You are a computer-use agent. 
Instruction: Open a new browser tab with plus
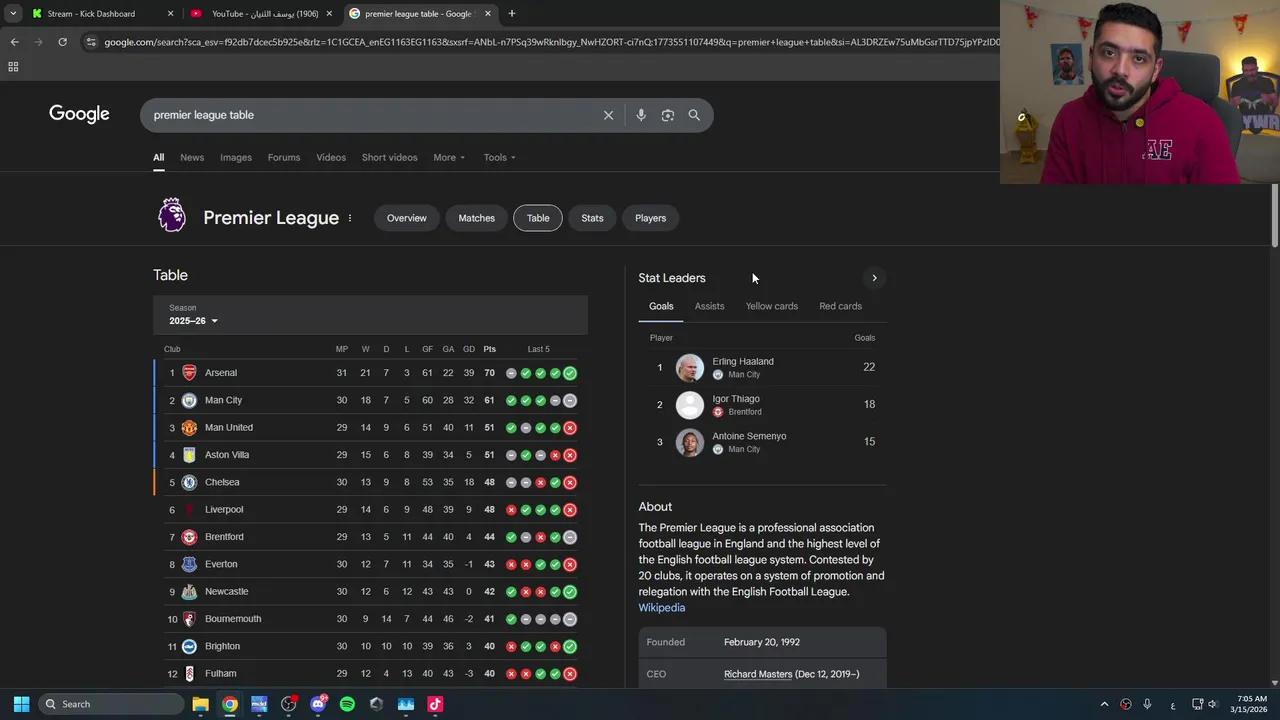coord(512,14)
